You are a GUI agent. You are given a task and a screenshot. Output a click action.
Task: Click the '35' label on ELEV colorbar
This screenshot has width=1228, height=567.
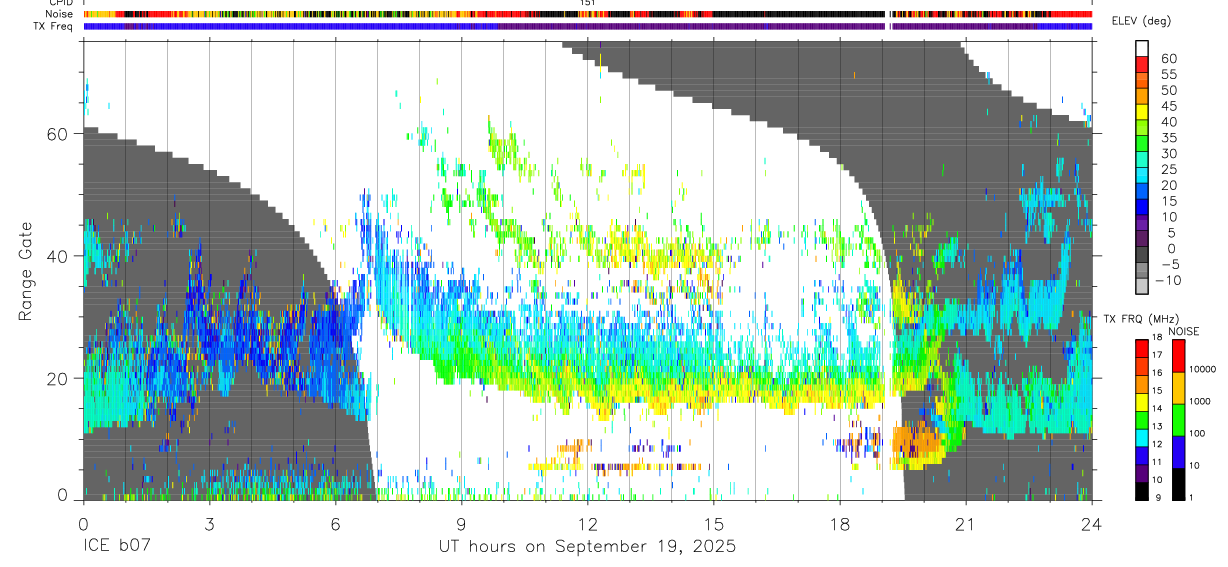[1169, 137]
